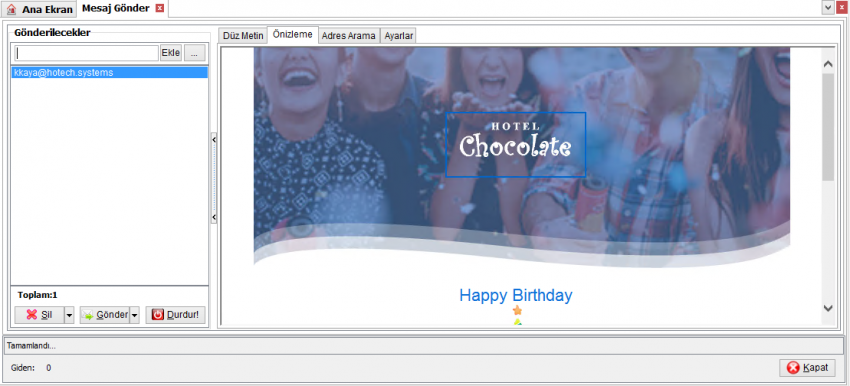Click the ellipsis browse button next to Ekle
This screenshot has height=386, width=850.
click(x=194, y=53)
